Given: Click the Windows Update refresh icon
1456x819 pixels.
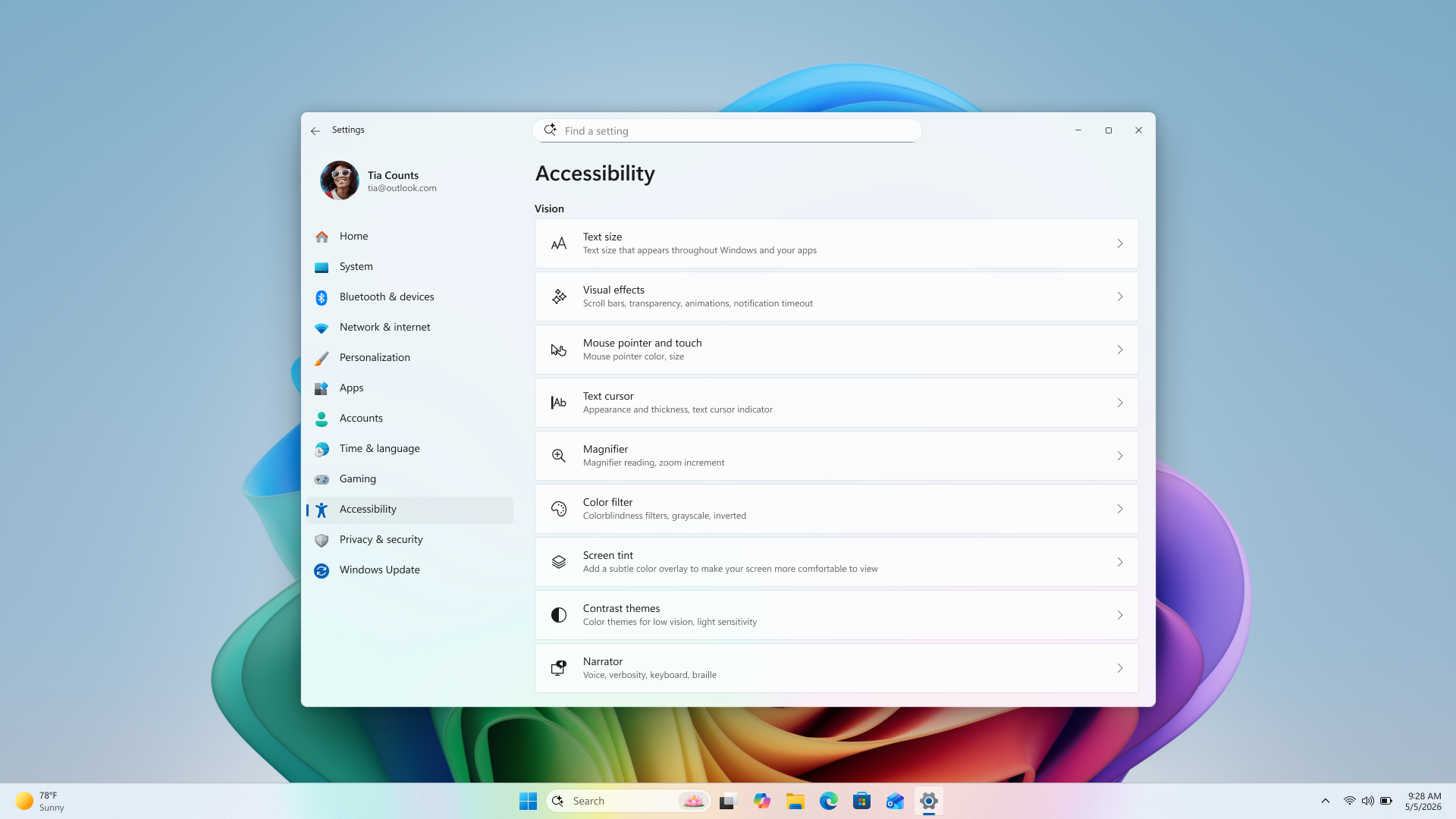Looking at the screenshot, I should 322,570.
